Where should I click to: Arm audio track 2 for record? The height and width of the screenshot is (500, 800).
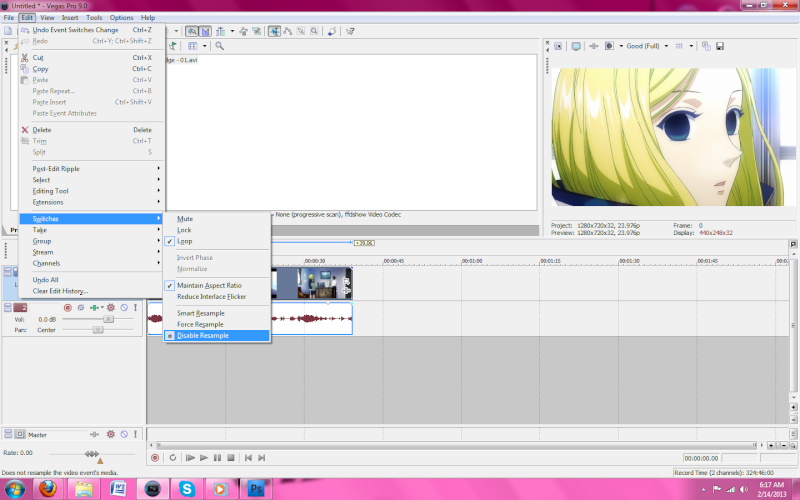coord(67,308)
